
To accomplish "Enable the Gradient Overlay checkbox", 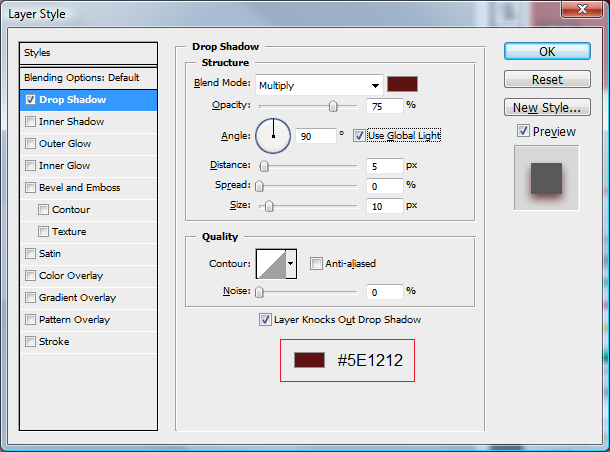I will [30, 298].
